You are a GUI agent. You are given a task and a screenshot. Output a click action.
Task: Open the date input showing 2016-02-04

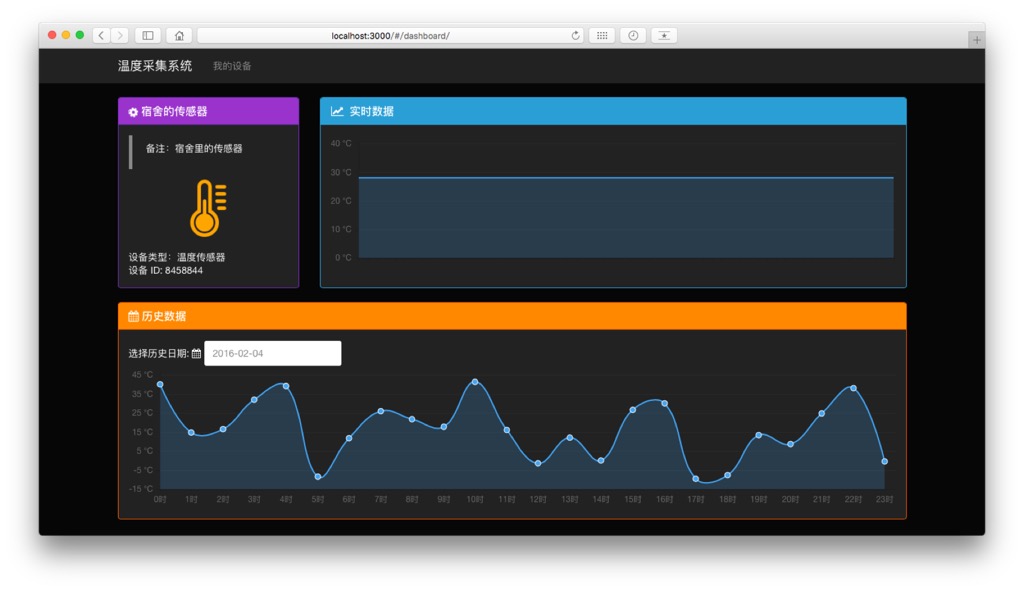coord(273,353)
